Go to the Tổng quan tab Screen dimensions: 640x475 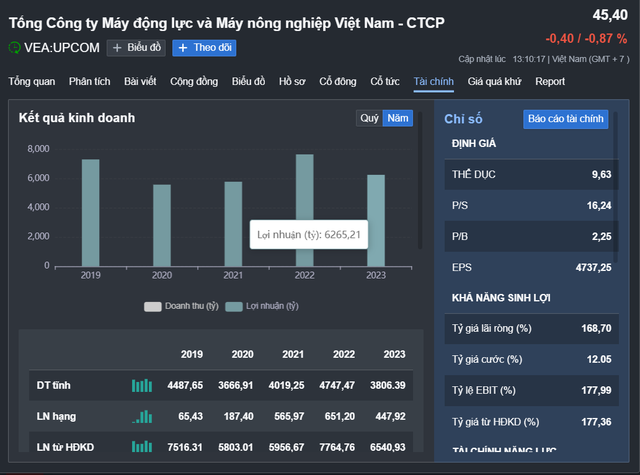(x=31, y=81)
